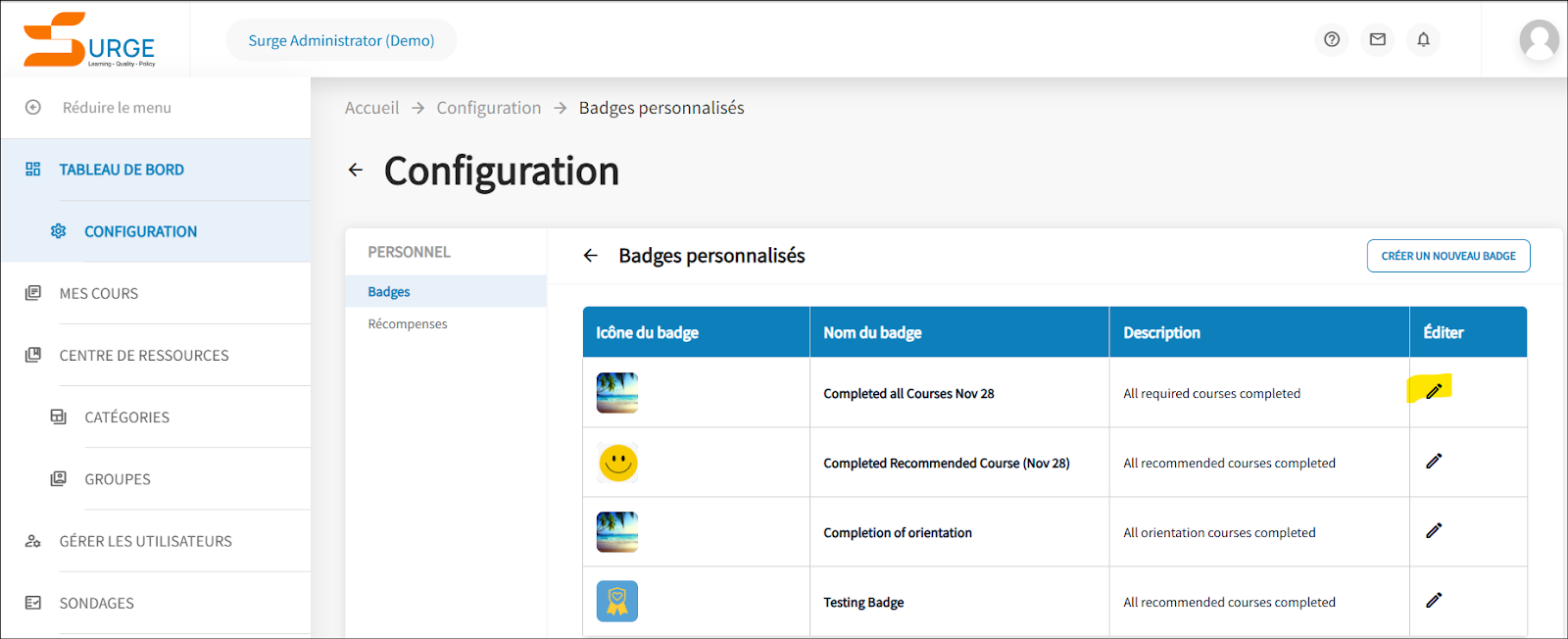The height and width of the screenshot is (639, 1568).
Task: Select the Badges tab under Personnel
Action: [388, 291]
